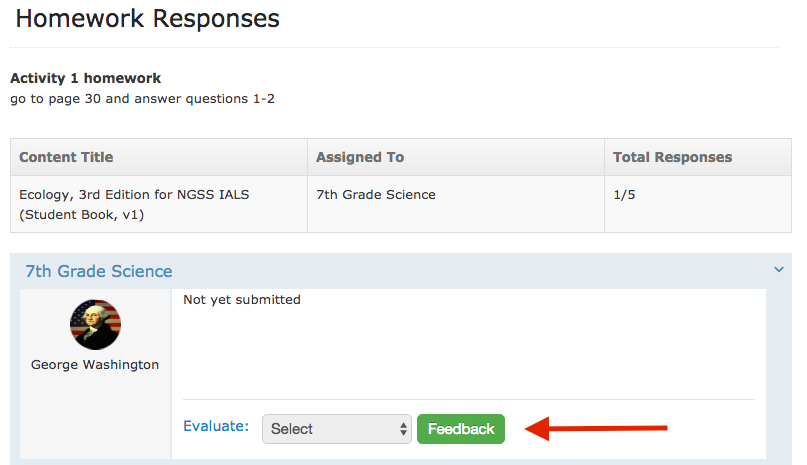807x465 pixels.
Task: Click the Total Responses column header
Action: coord(672,157)
